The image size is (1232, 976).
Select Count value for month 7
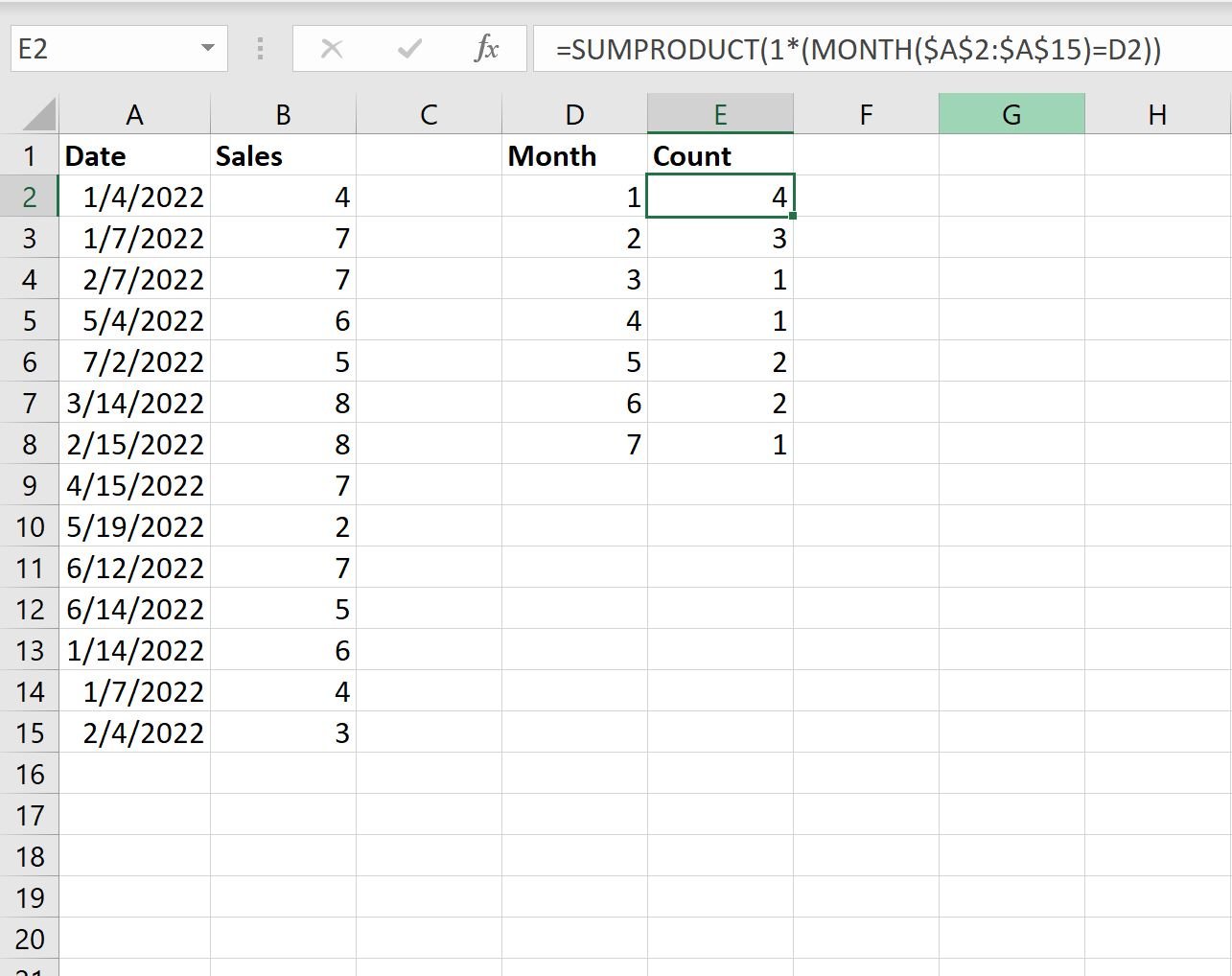720,444
